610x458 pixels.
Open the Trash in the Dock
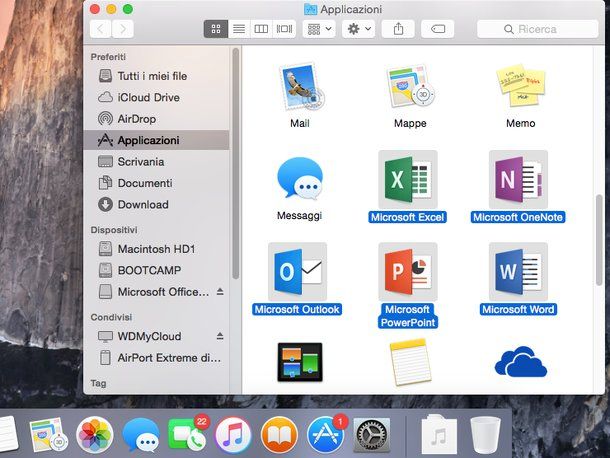point(485,435)
